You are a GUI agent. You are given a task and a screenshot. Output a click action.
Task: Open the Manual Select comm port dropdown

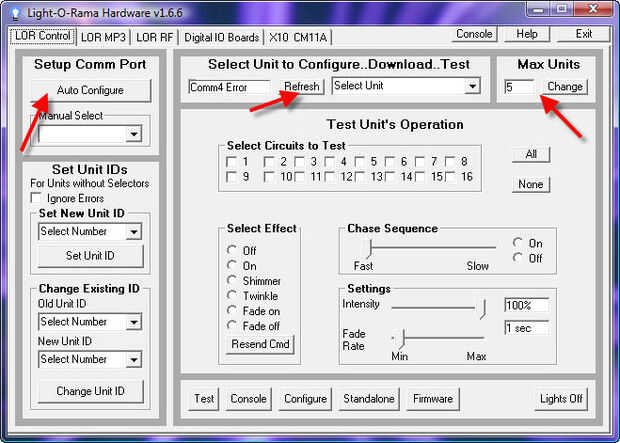pos(134,134)
